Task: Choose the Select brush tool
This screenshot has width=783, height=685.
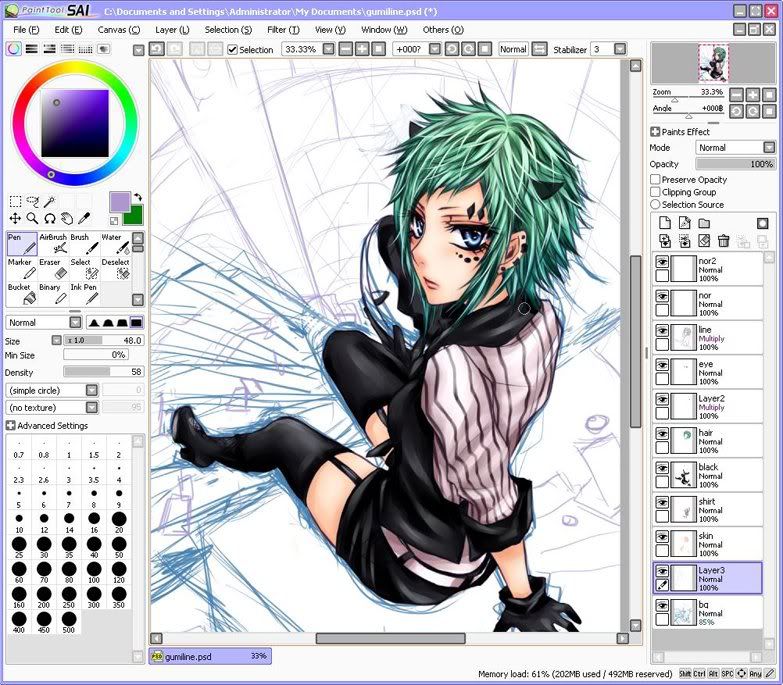Action: pos(84,269)
